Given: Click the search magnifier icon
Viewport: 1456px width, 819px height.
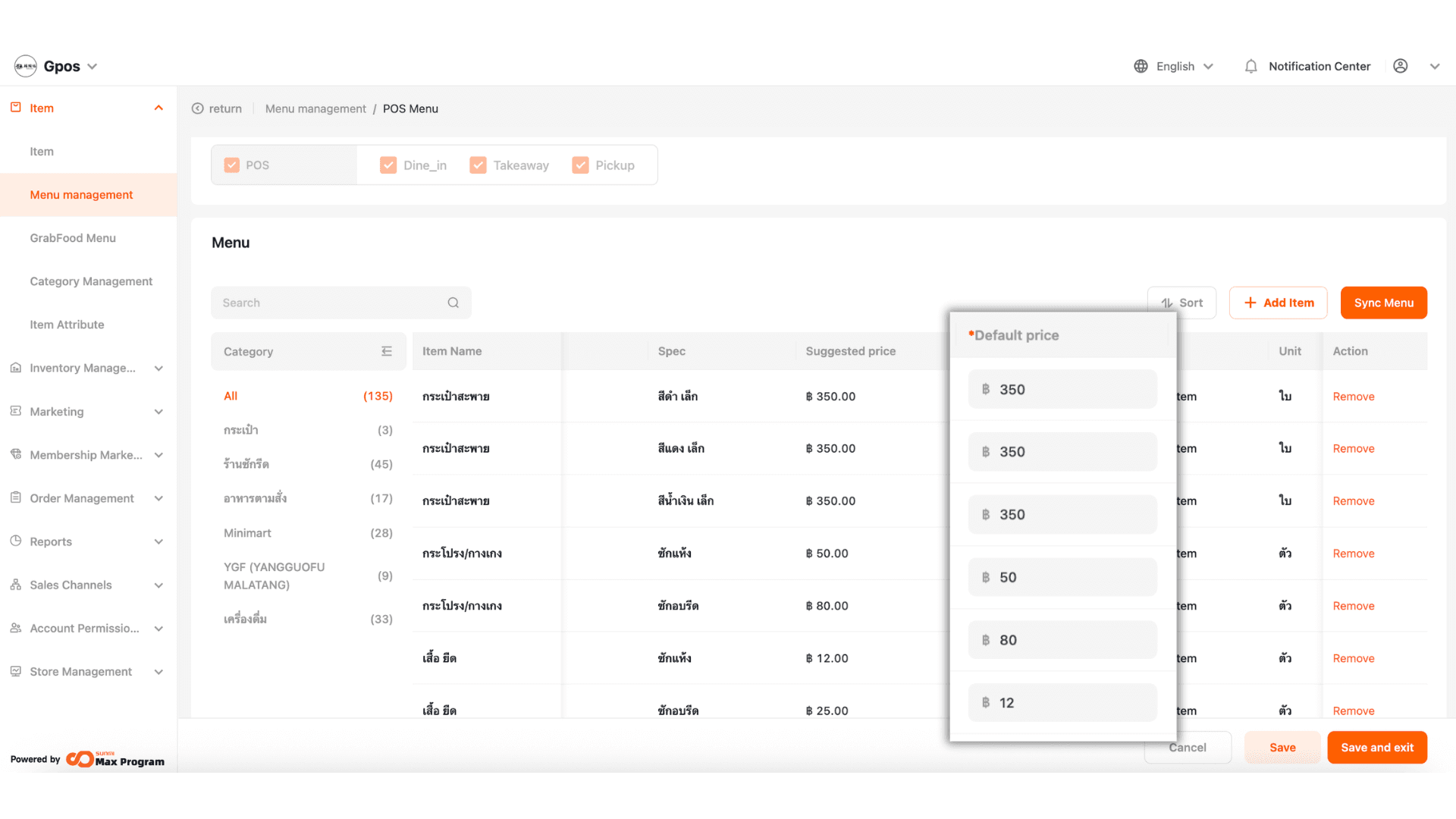Looking at the screenshot, I should click(453, 303).
